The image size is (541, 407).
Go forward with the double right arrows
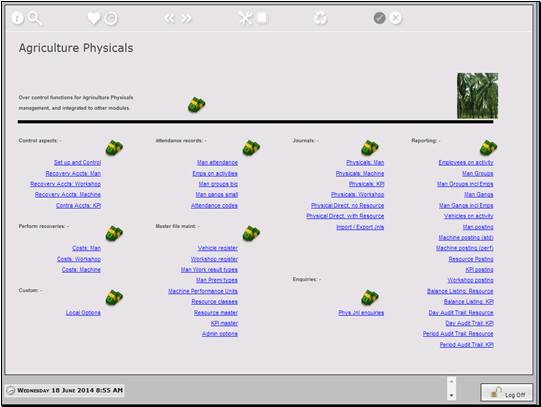[186, 18]
